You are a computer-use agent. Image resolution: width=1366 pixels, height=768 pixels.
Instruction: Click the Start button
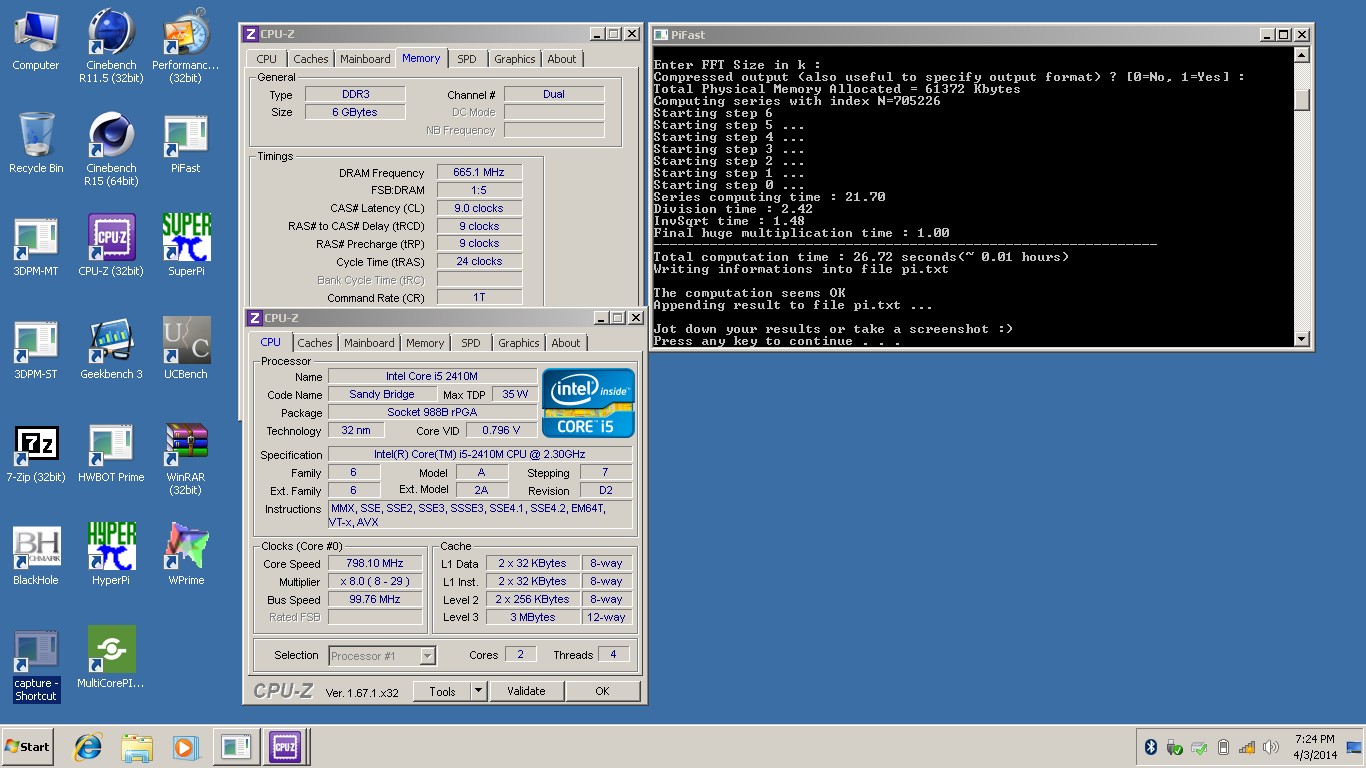27,747
